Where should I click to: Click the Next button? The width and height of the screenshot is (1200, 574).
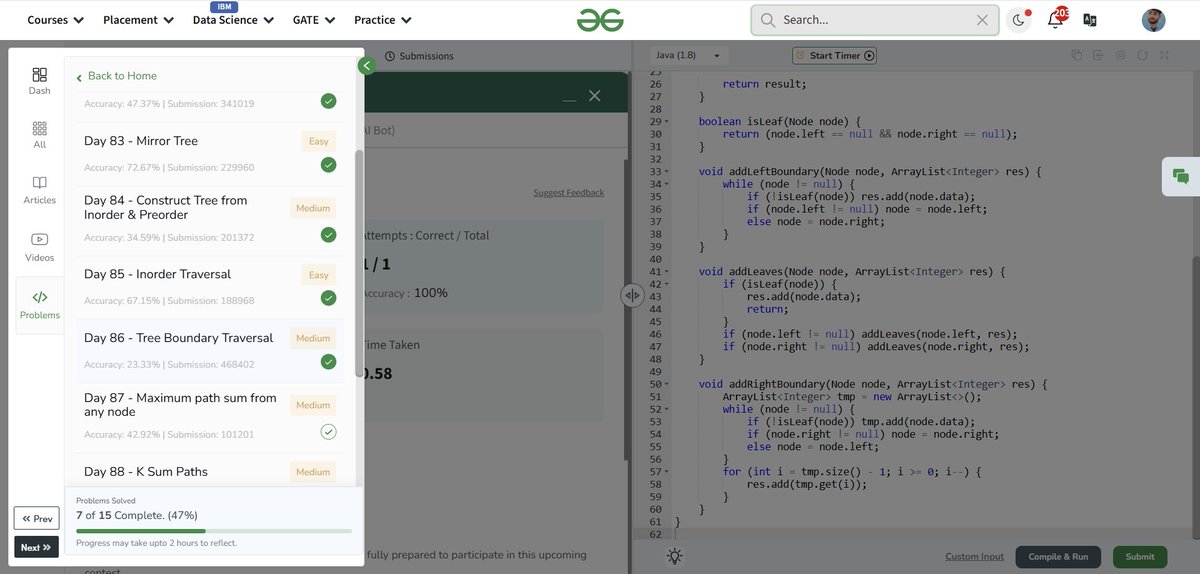point(36,547)
